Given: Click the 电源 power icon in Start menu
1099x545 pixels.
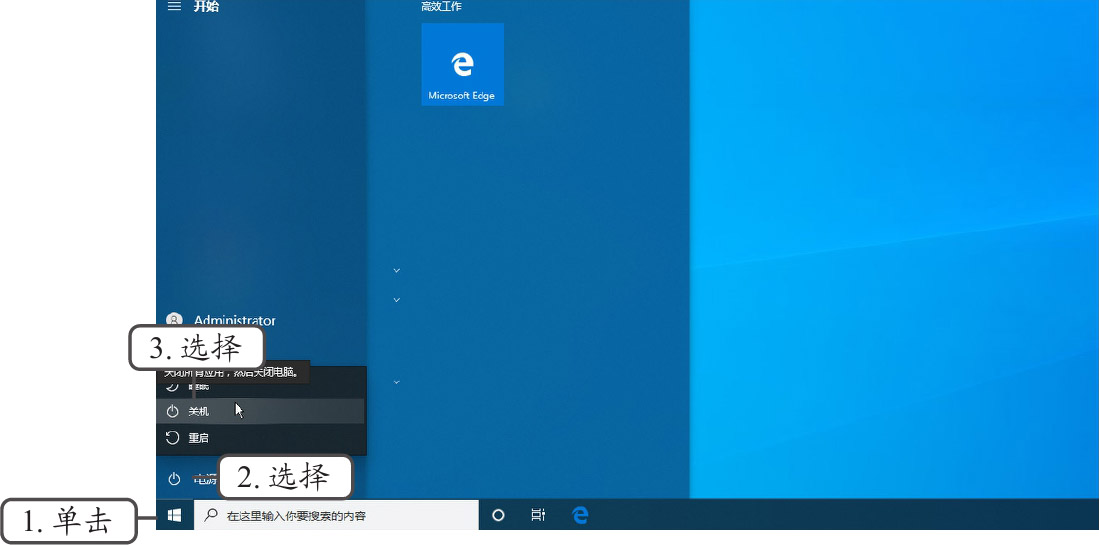Looking at the screenshot, I should click(174, 479).
